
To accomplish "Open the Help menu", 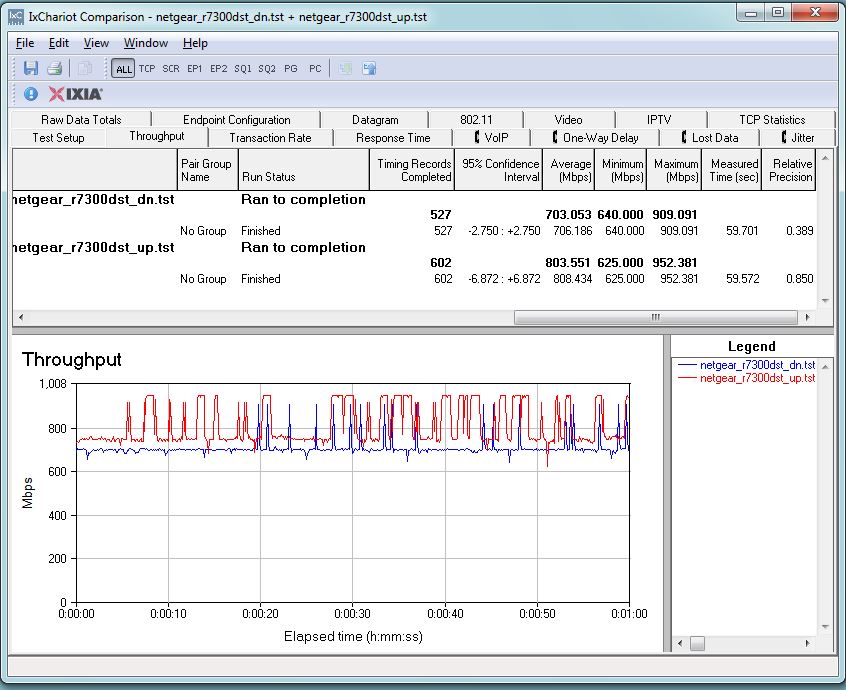I will pyautogui.click(x=195, y=43).
